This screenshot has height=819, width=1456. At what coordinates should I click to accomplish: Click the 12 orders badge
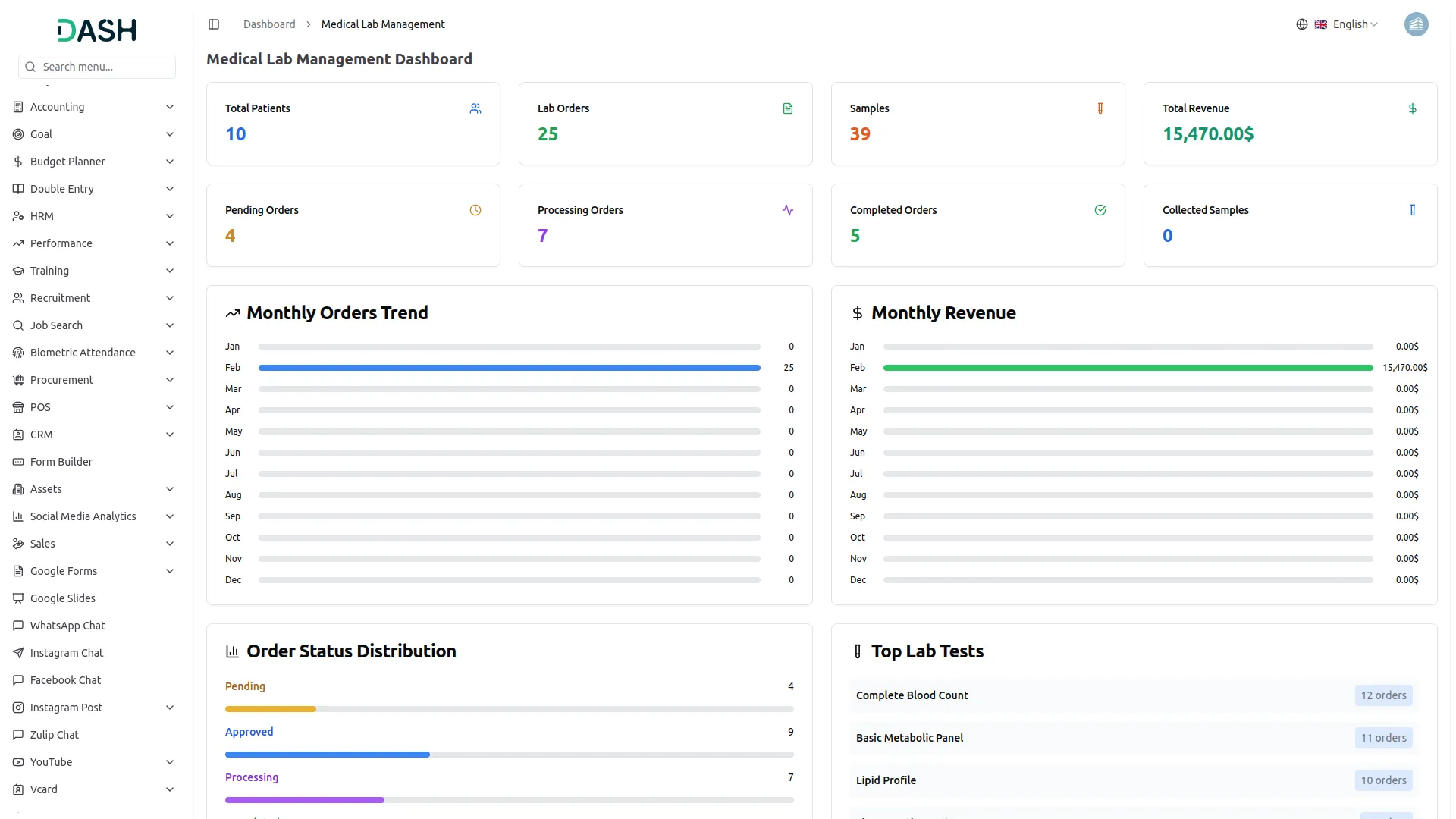(x=1383, y=695)
